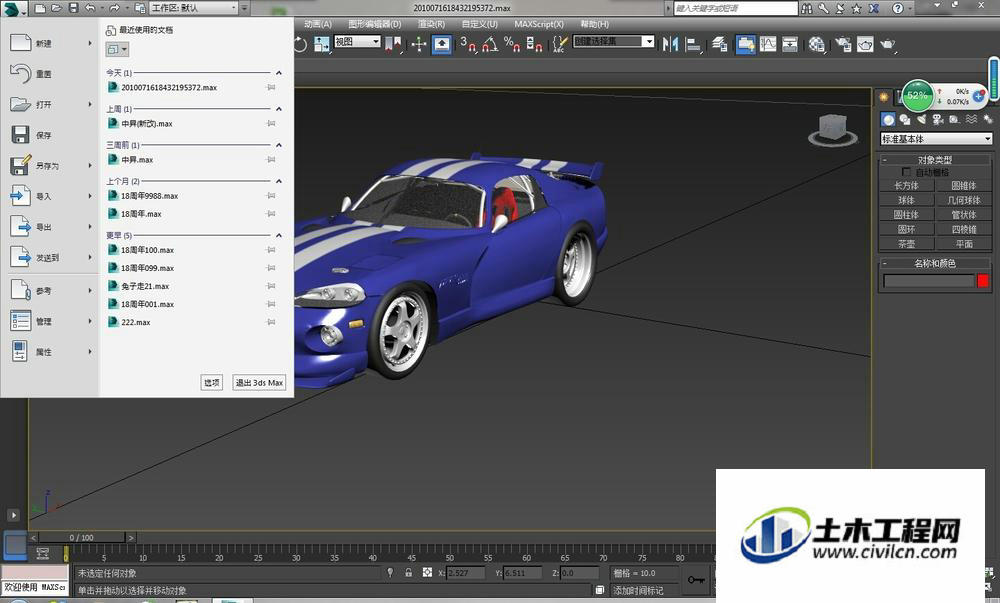The width and height of the screenshot is (1000, 603).
Task: Open the 另存为 application menu item
Action: tap(51, 166)
